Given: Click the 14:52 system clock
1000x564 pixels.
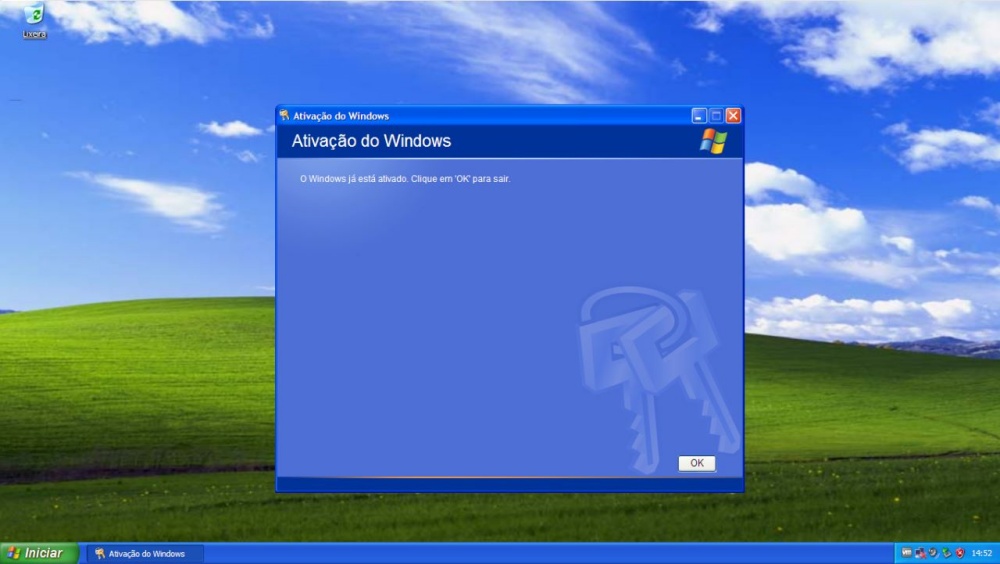Looking at the screenshot, I should [982, 554].
